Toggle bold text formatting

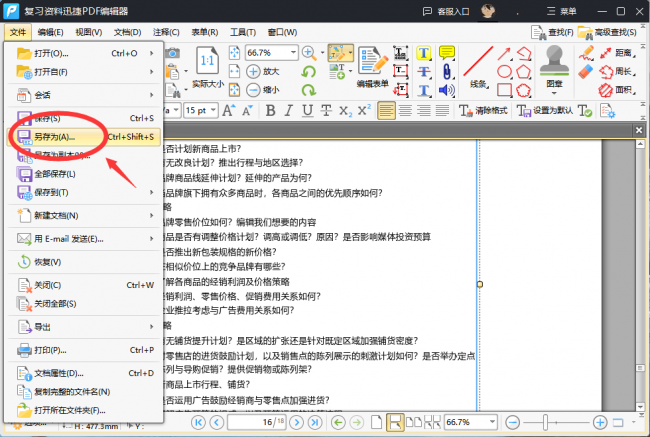pos(270,111)
